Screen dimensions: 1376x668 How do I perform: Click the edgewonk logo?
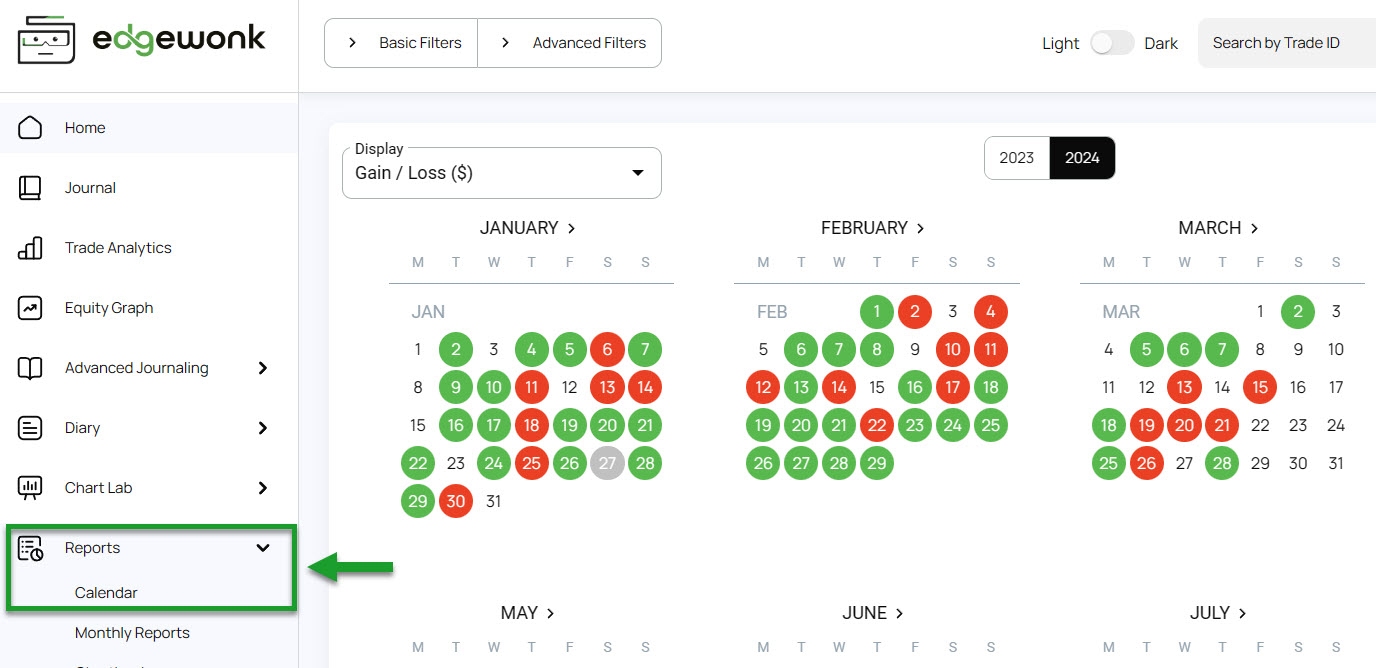coord(142,40)
